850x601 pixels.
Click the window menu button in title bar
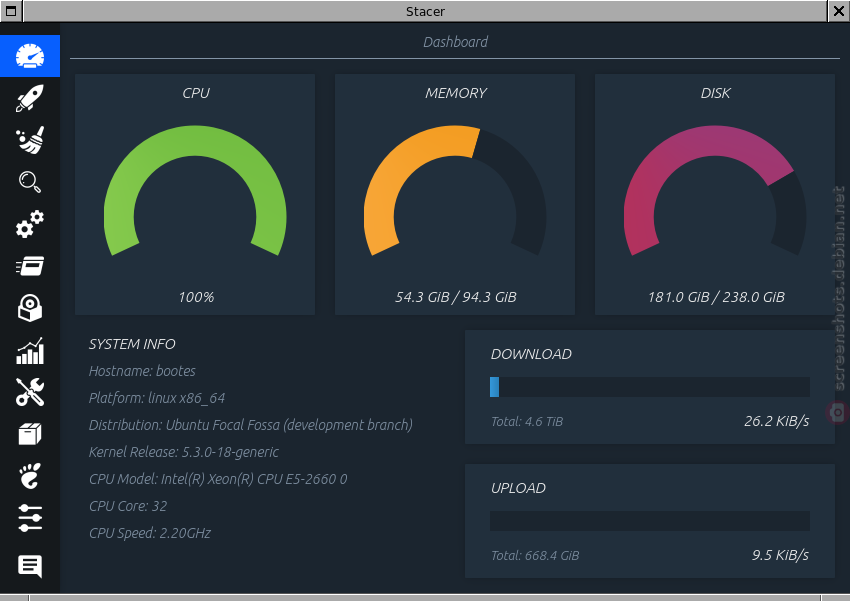click(11, 11)
